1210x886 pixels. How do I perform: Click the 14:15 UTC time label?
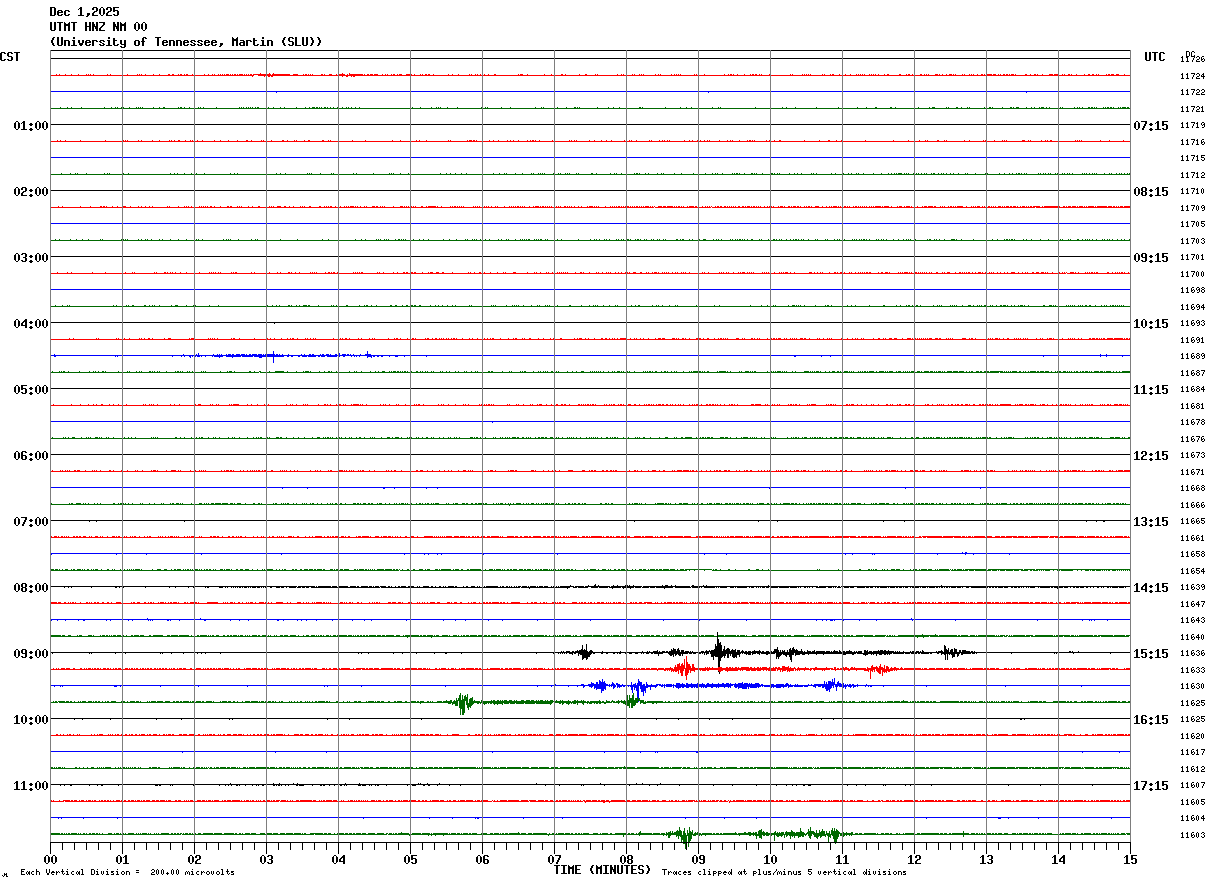pyautogui.click(x=1151, y=588)
